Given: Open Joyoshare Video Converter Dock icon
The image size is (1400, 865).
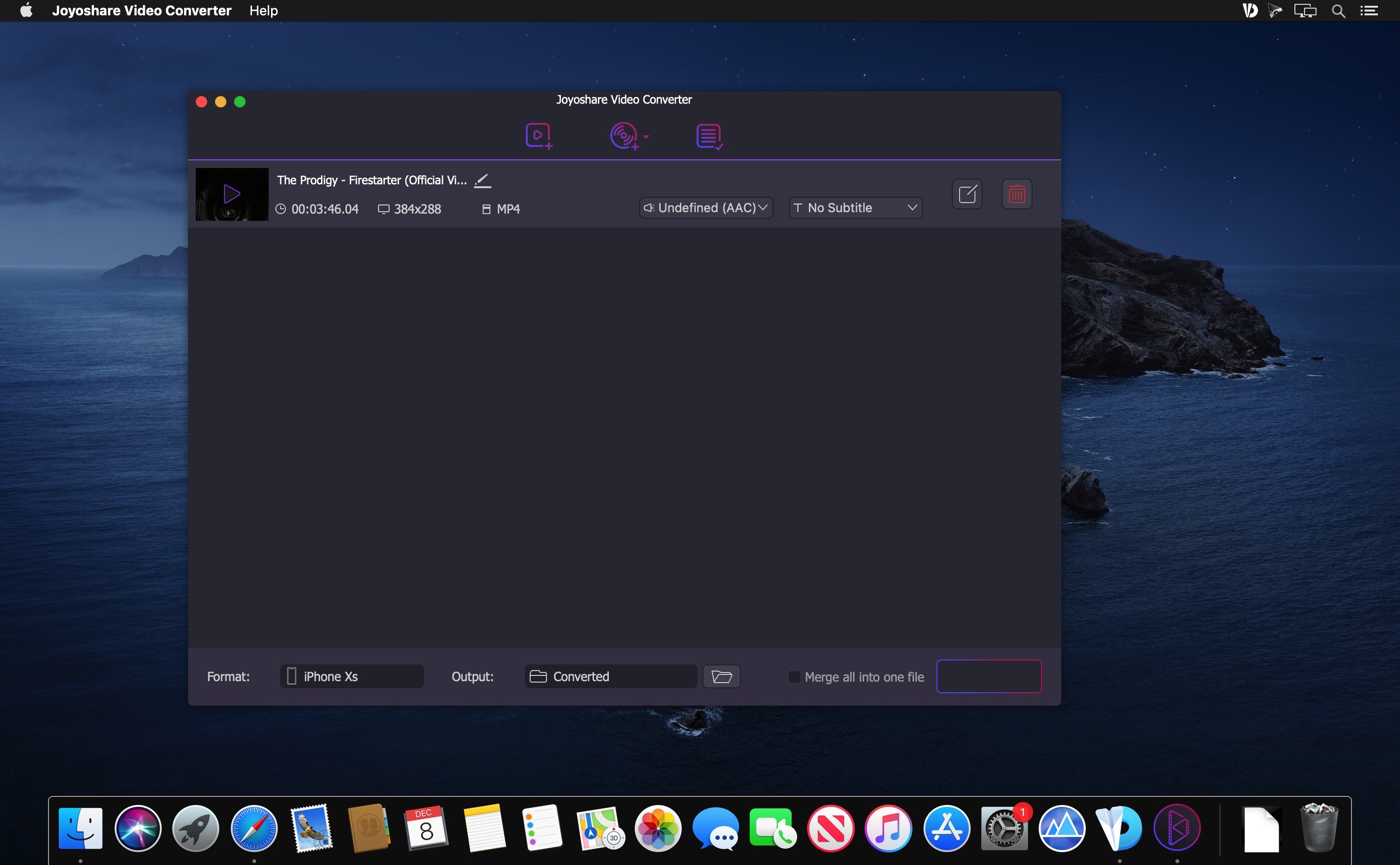Looking at the screenshot, I should (x=1177, y=828).
